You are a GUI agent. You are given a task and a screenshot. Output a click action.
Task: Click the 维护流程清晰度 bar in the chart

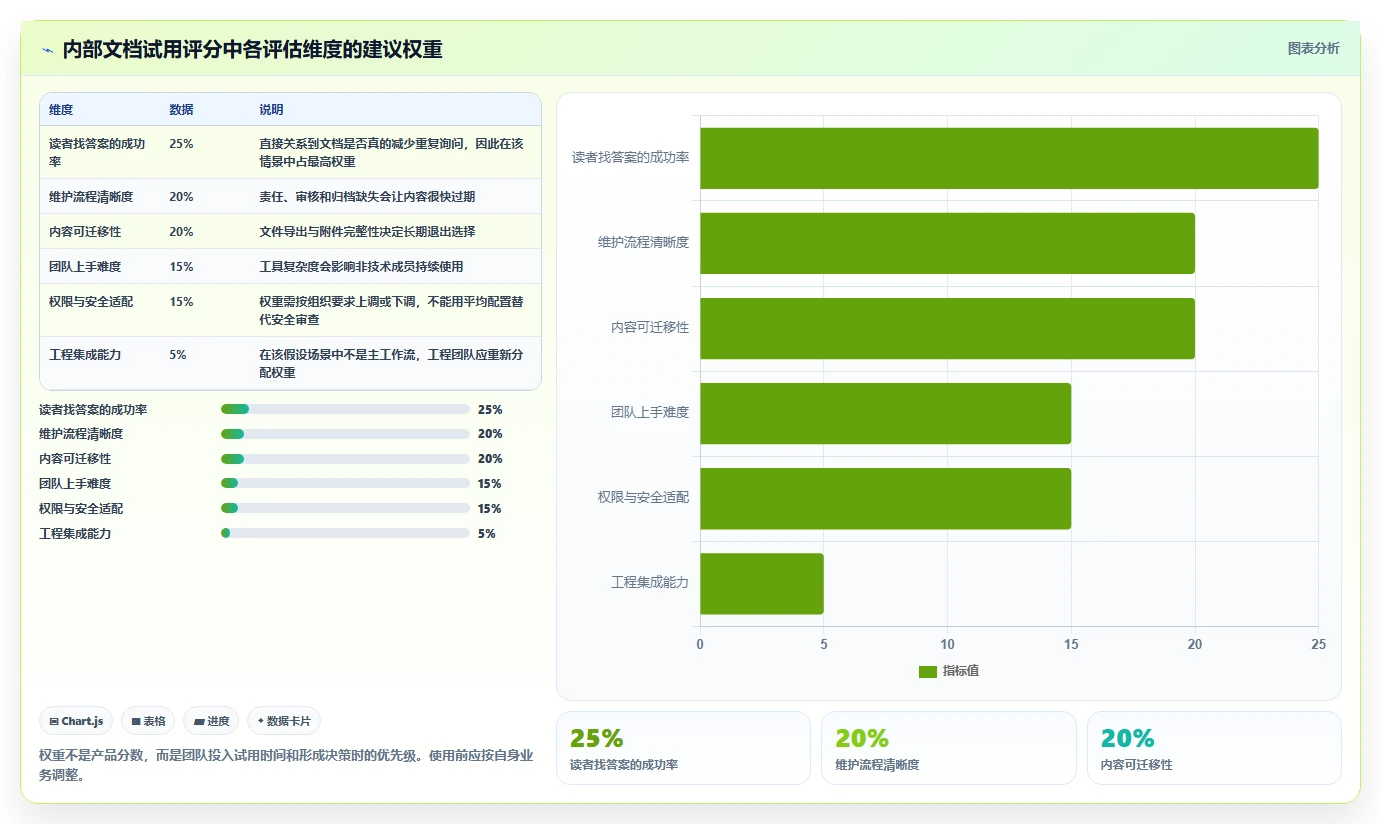click(947, 243)
